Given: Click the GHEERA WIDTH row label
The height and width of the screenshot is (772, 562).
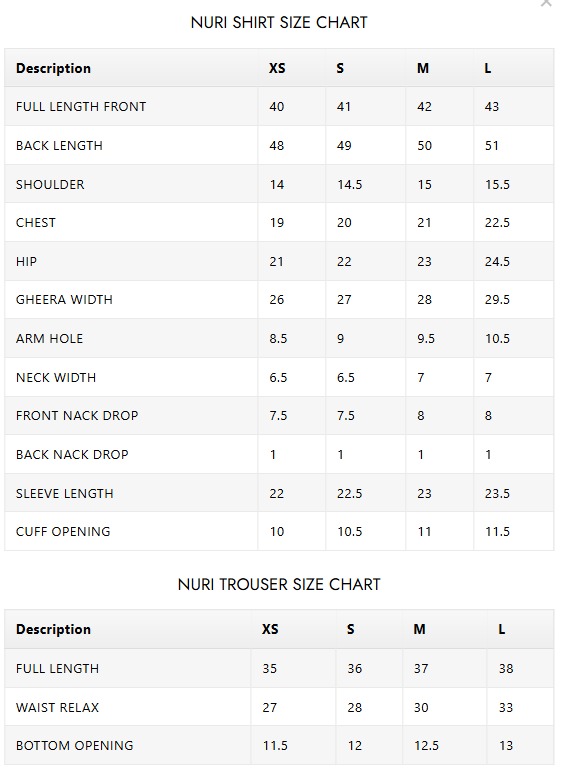Looking at the screenshot, I should pyautogui.click(x=64, y=300).
